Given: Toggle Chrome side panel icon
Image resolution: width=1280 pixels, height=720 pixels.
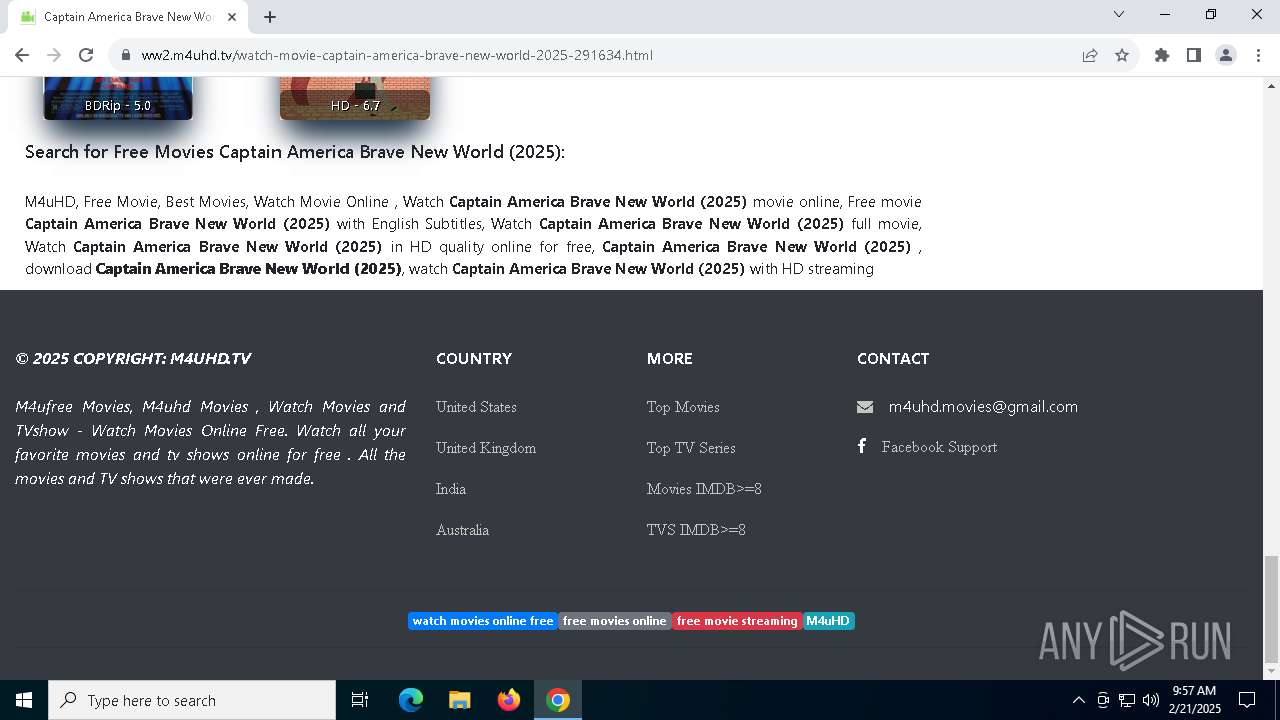Looking at the screenshot, I should pos(1194,55).
